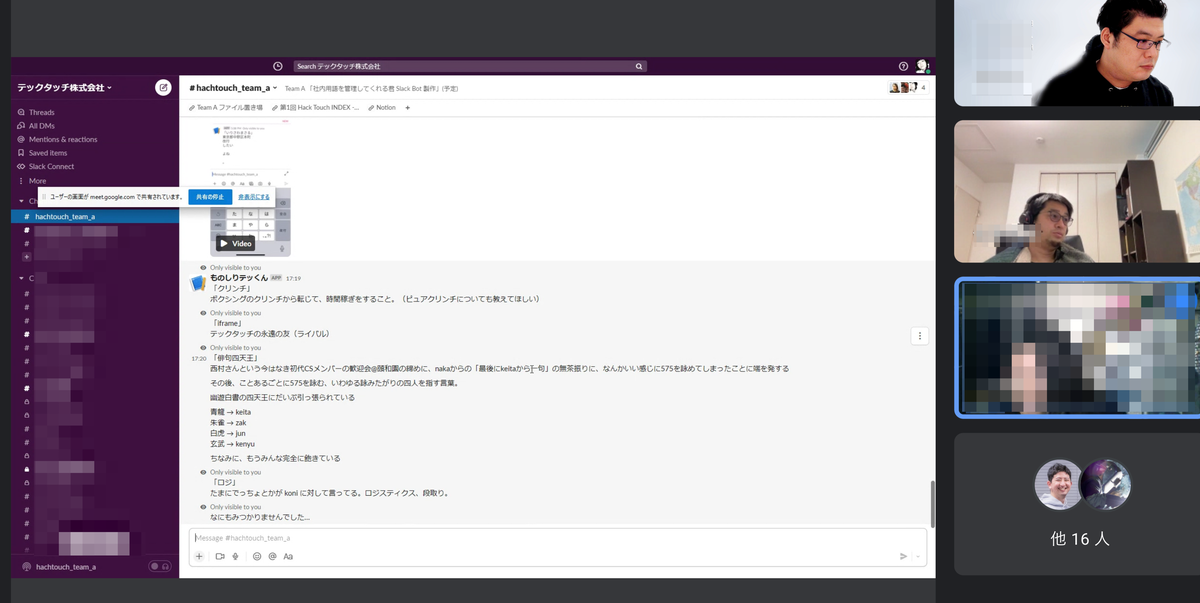Screen dimensions: 1200x603
Task: Click the attachments plus icon in the composer
Action: click(x=199, y=556)
